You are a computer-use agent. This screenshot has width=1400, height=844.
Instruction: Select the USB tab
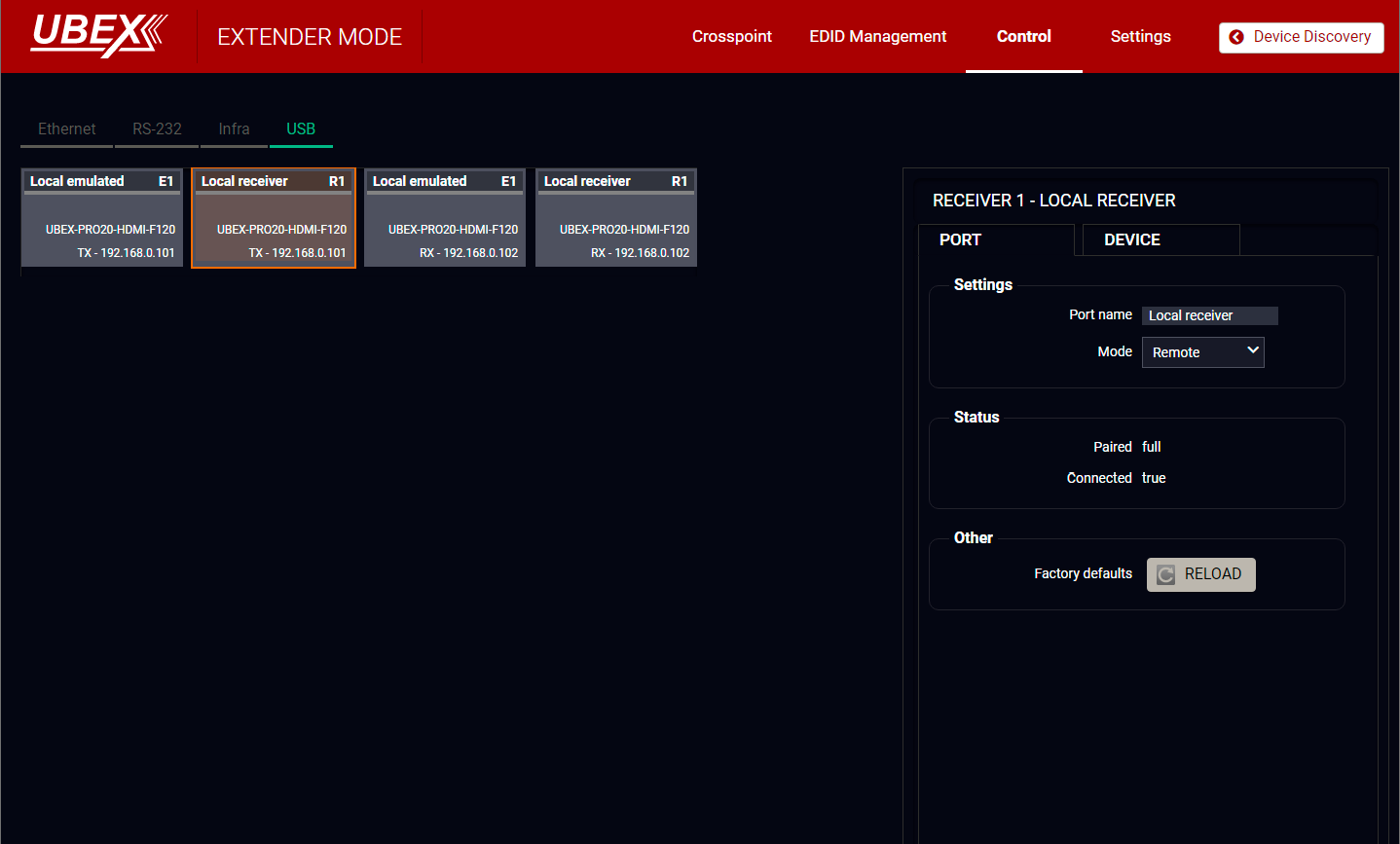tap(301, 128)
